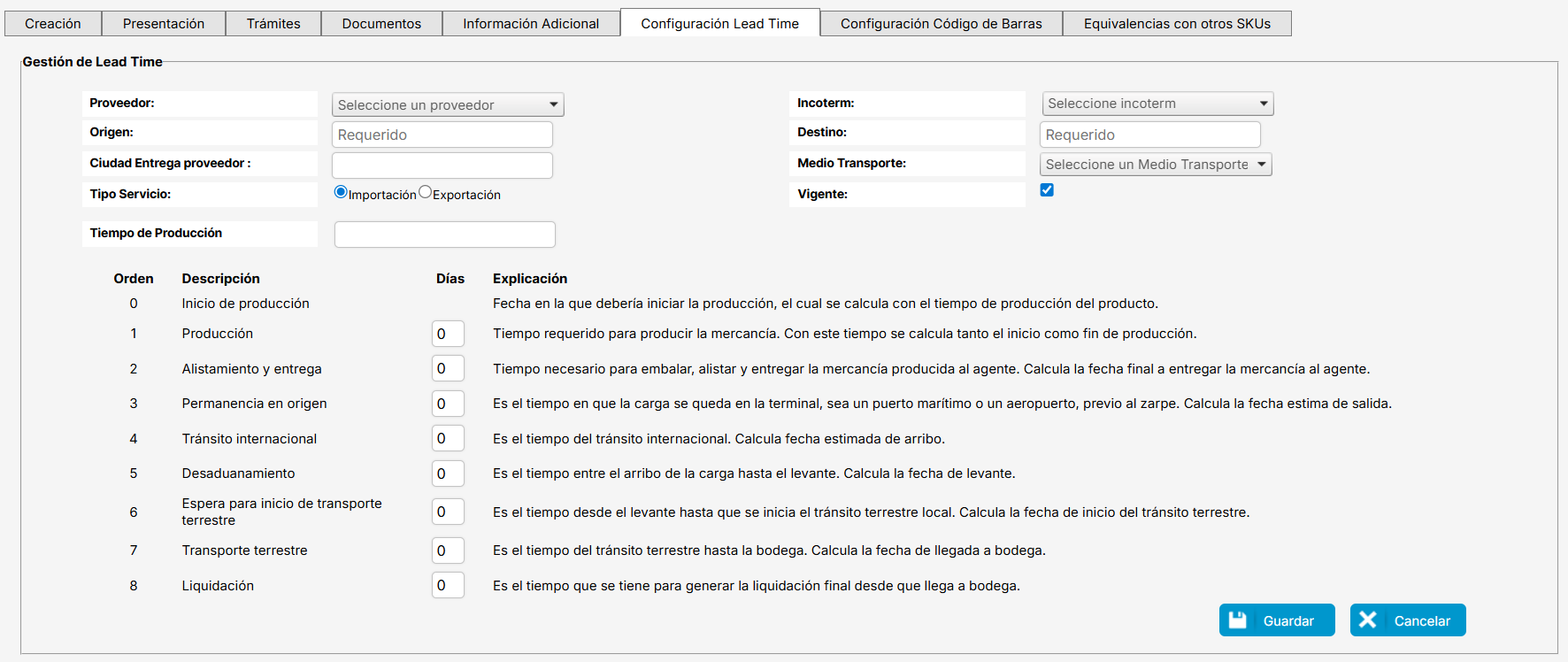
Task: Uncheck the Vigente checkbox
Action: (1047, 190)
